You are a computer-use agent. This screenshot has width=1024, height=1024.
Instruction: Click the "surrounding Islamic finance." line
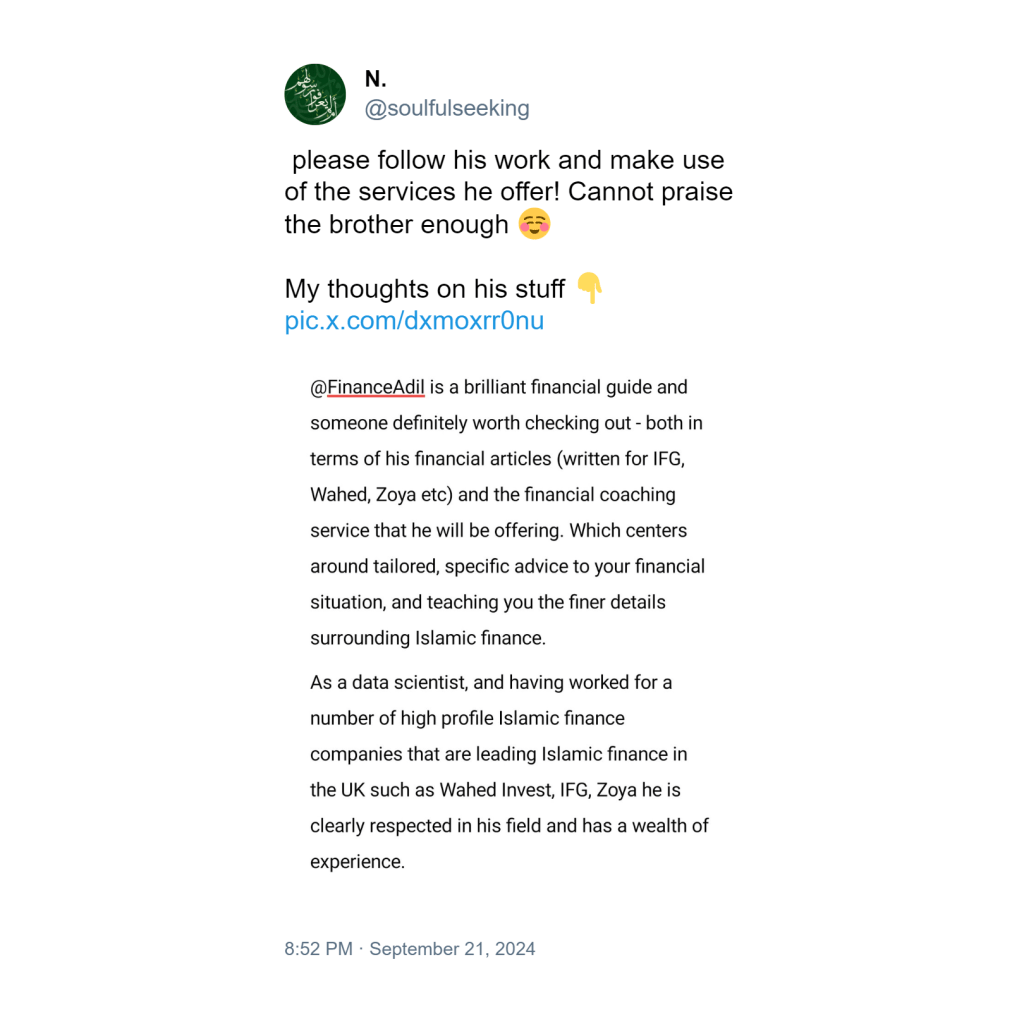pos(428,638)
